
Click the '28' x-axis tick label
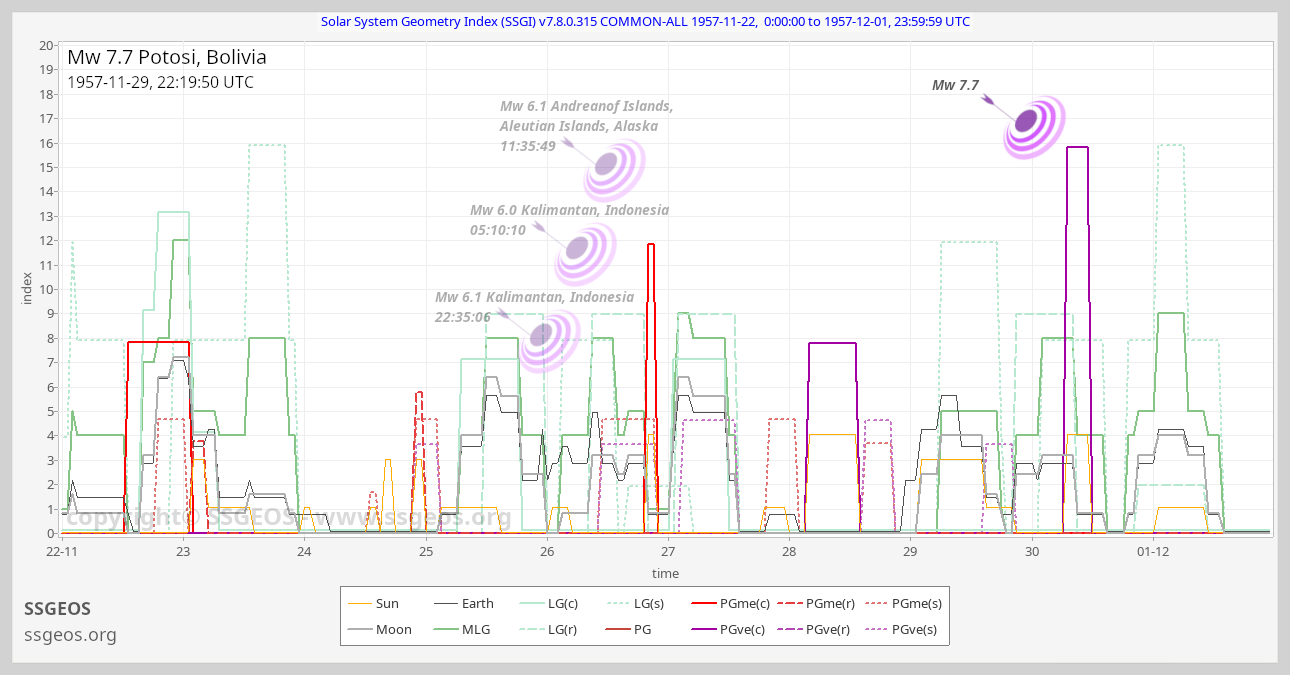(789, 551)
